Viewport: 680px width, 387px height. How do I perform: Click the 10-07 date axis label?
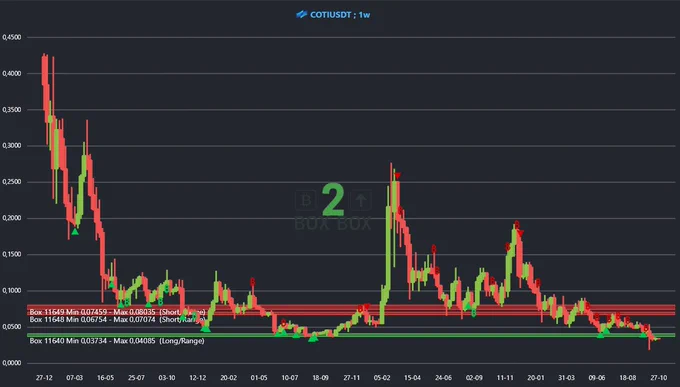tap(290, 378)
